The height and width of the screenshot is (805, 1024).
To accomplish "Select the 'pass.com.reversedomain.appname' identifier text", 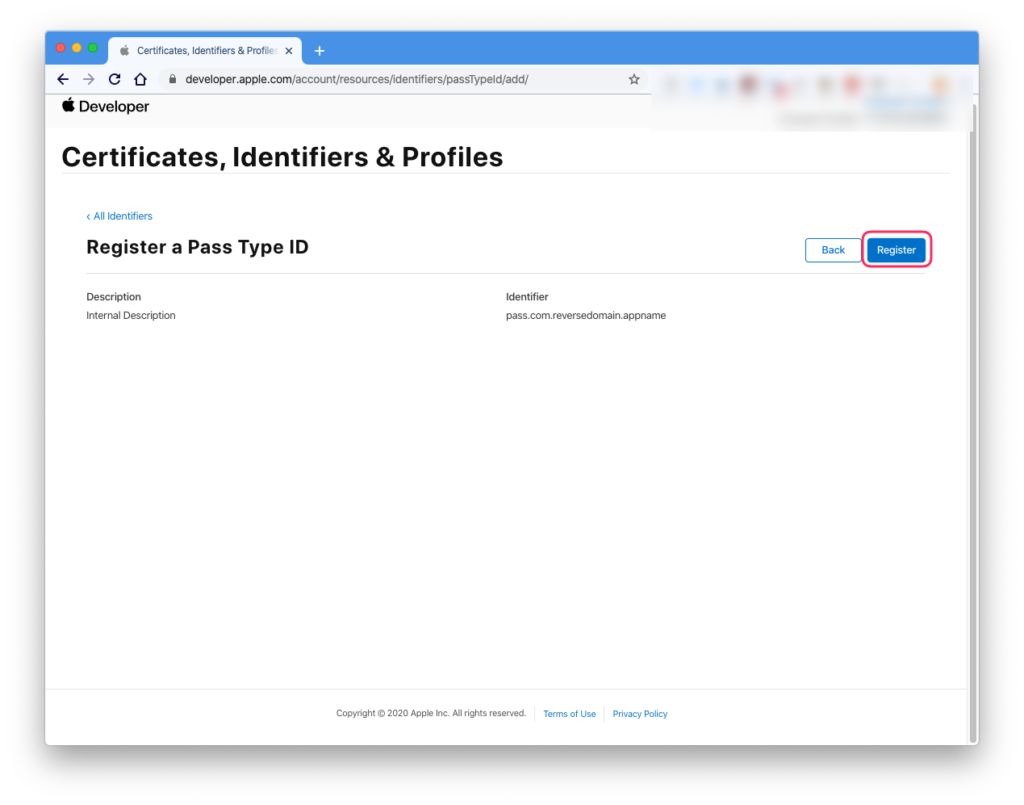I will click(x=586, y=315).
